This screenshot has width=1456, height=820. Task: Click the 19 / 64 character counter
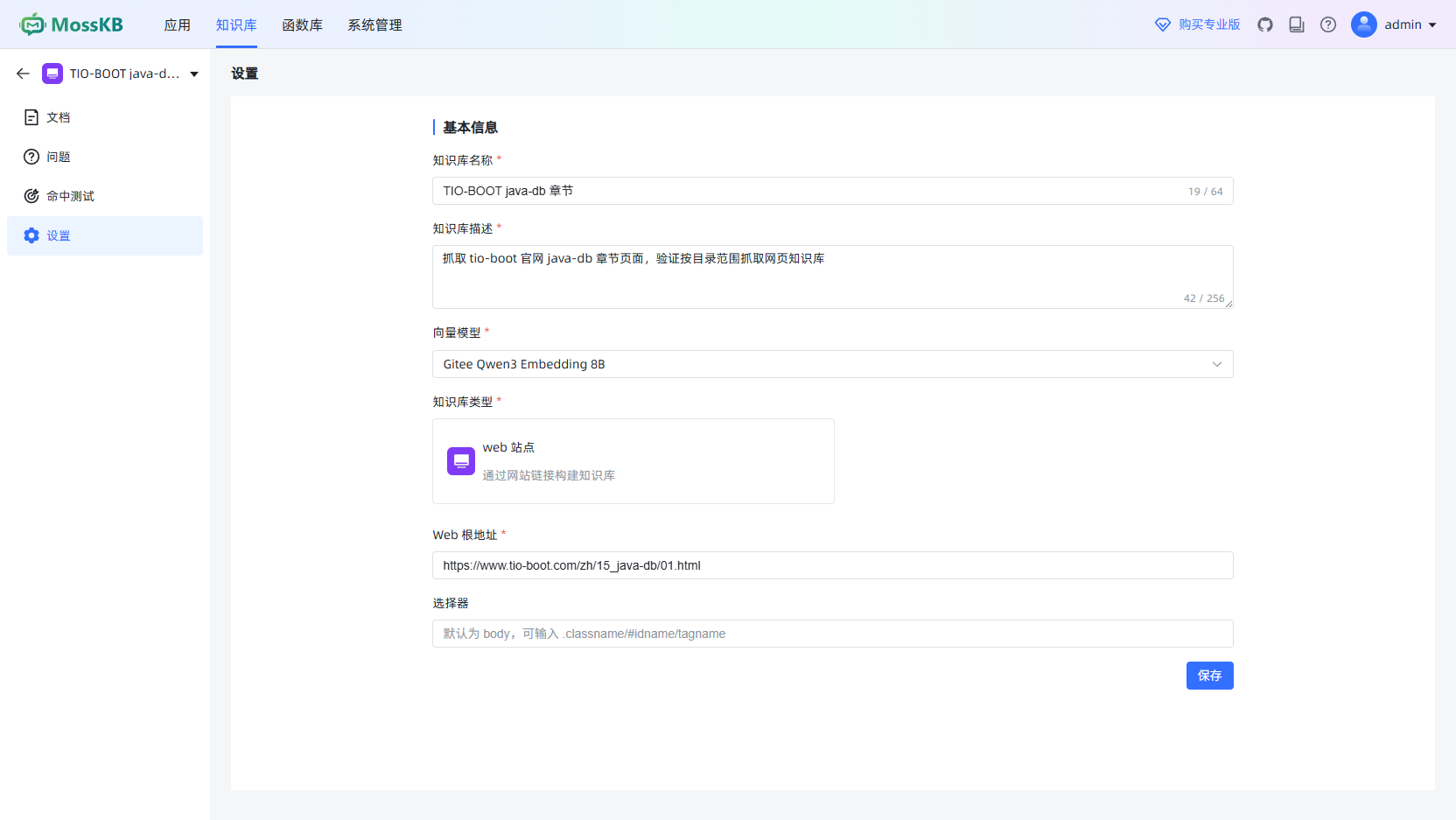1206,192
